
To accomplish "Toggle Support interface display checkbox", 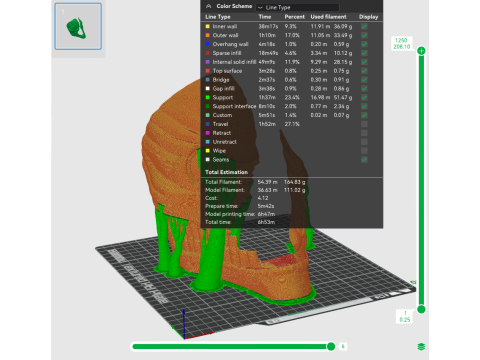I will [x=364, y=106].
